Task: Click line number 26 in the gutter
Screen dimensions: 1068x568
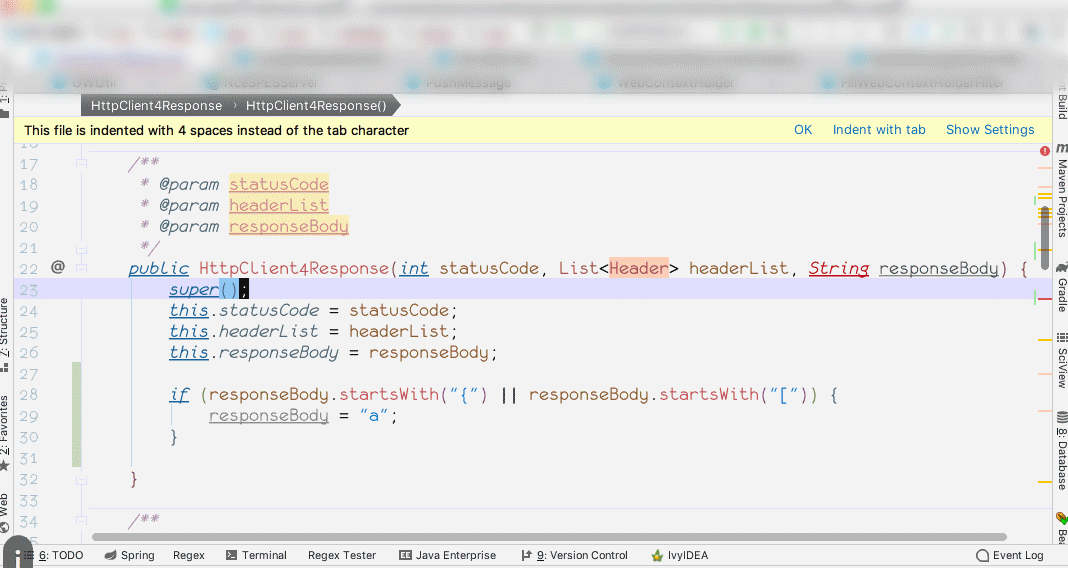Action: pyautogui.click(x=29, y=353)
